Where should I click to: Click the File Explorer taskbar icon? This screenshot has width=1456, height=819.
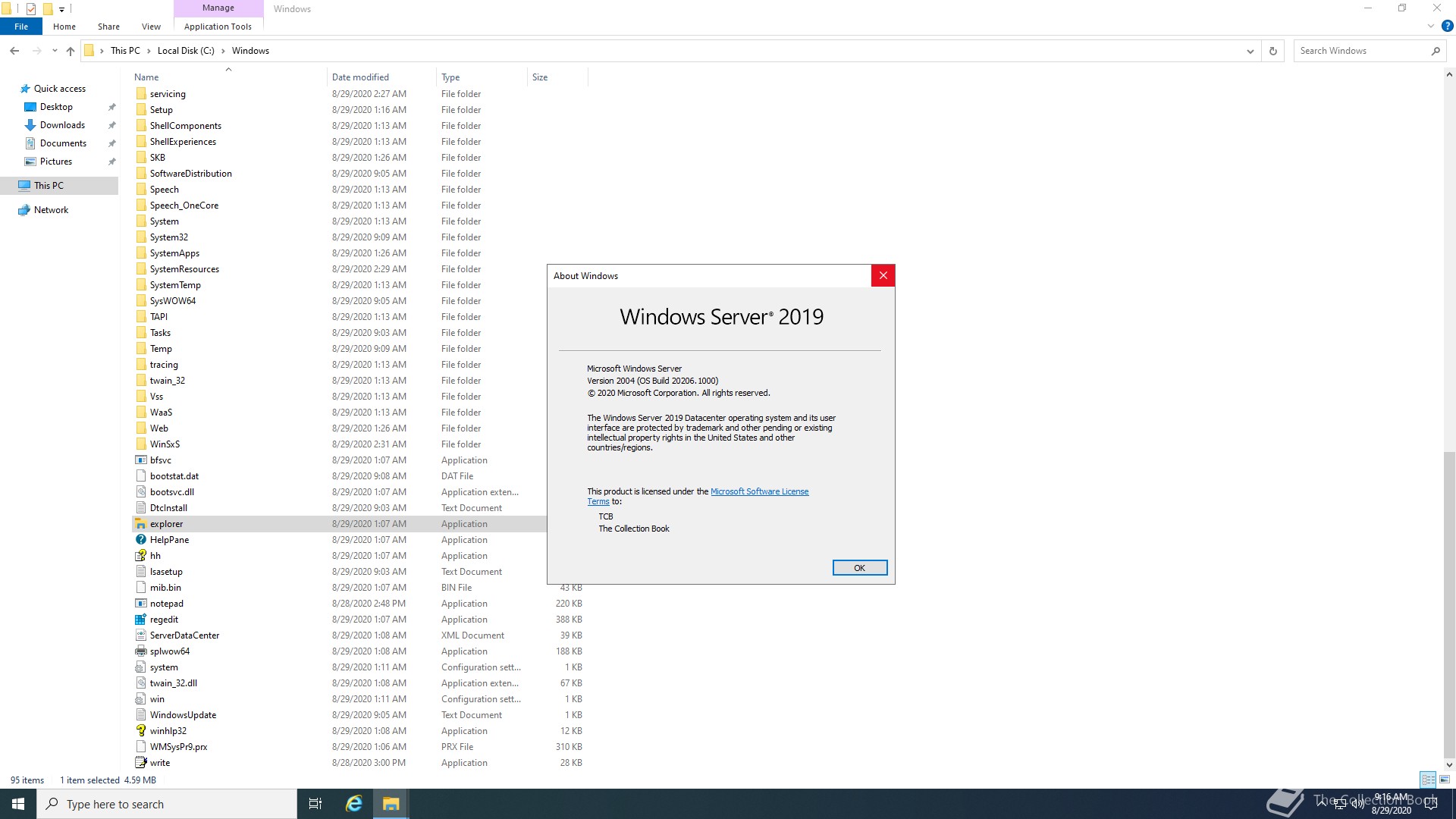pyautogui.click(x=391, y=804)
